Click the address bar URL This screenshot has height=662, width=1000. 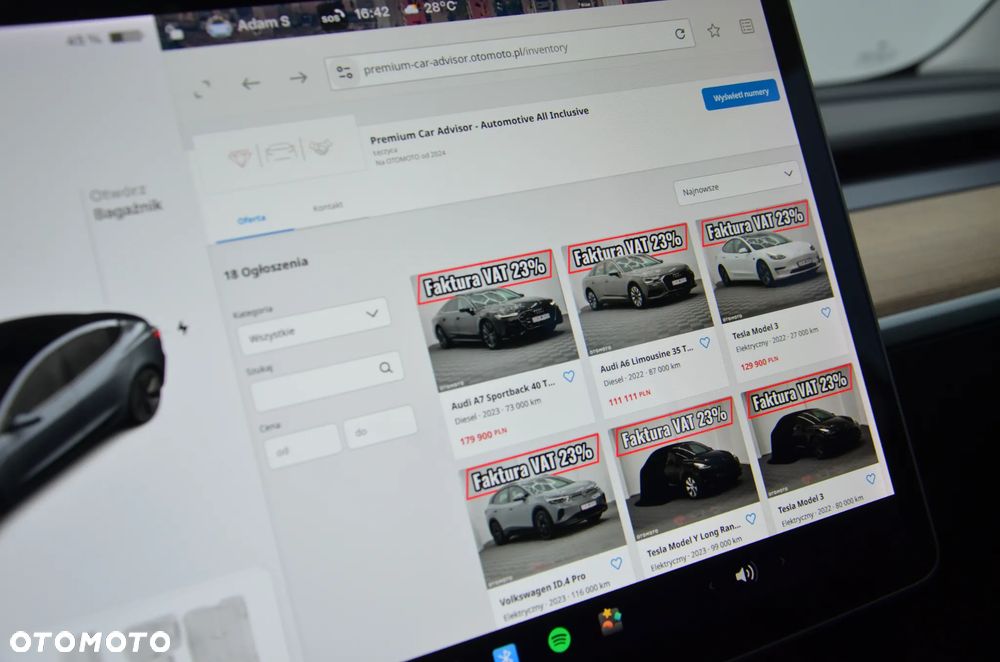(x=465, y=59)
